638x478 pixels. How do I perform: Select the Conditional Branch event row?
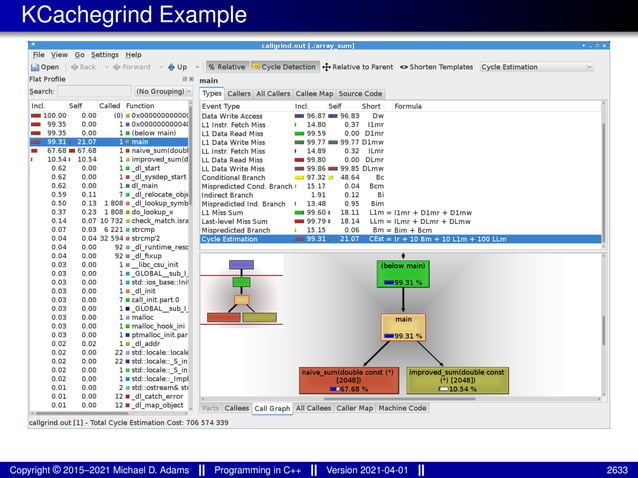[x=401, y=177]
